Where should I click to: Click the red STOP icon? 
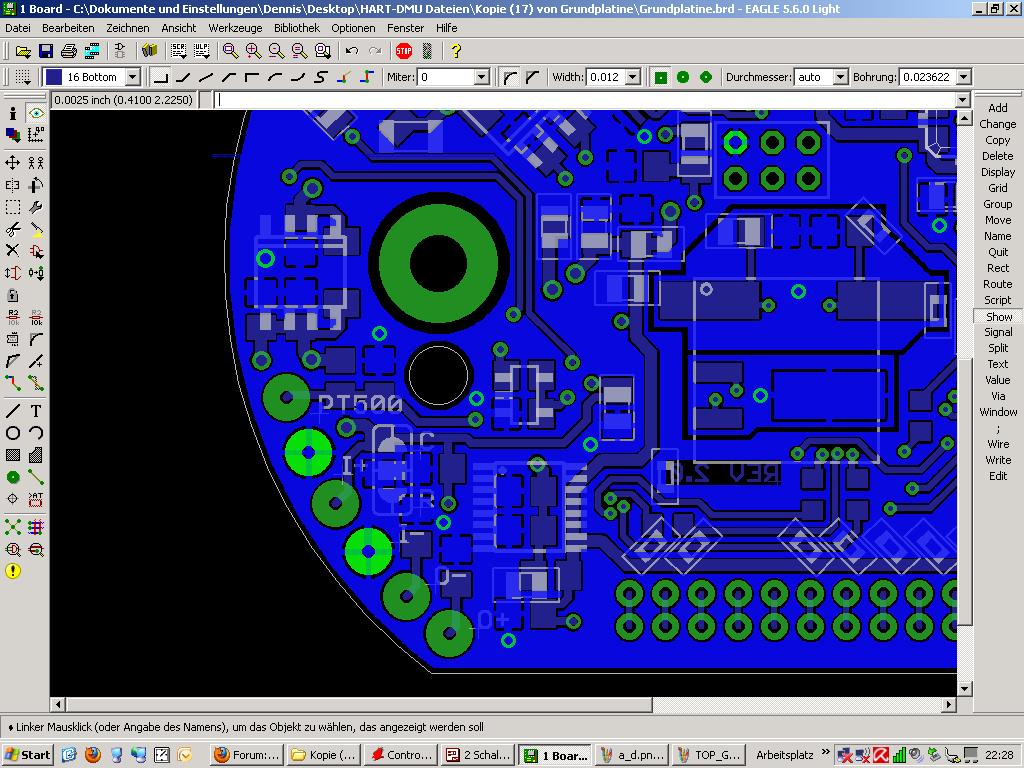(404, 50)
